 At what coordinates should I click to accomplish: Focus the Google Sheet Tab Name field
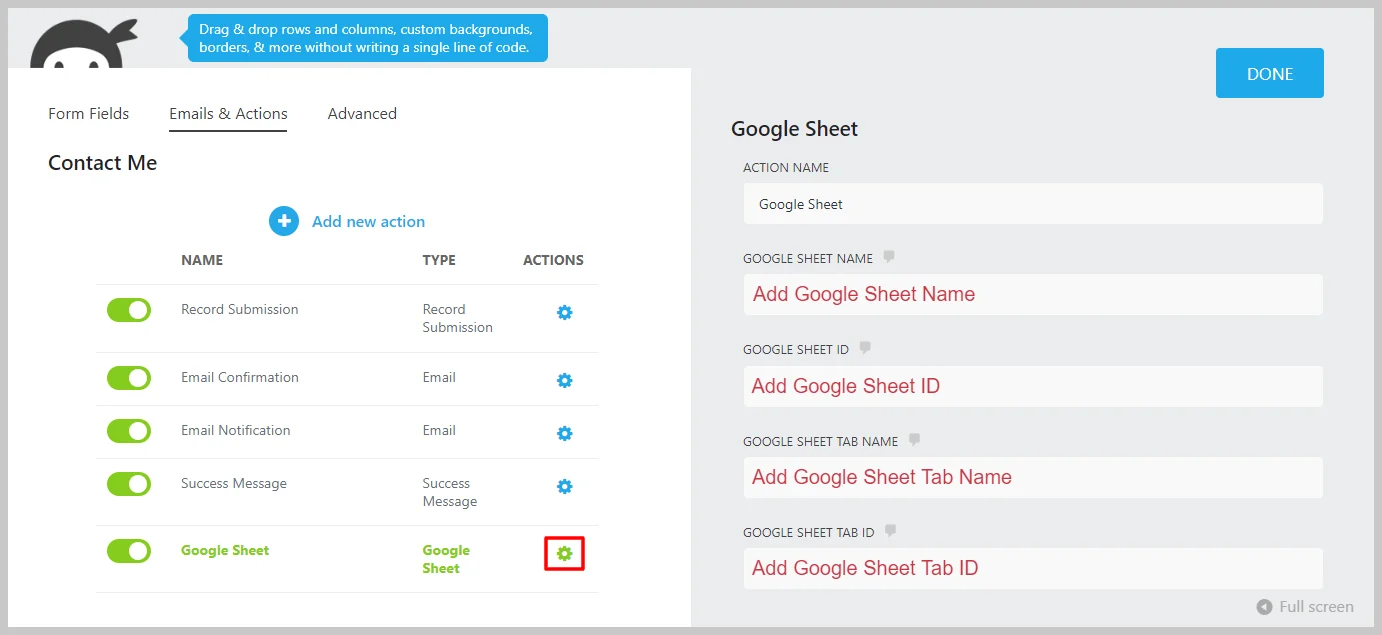click(1032, 478)
